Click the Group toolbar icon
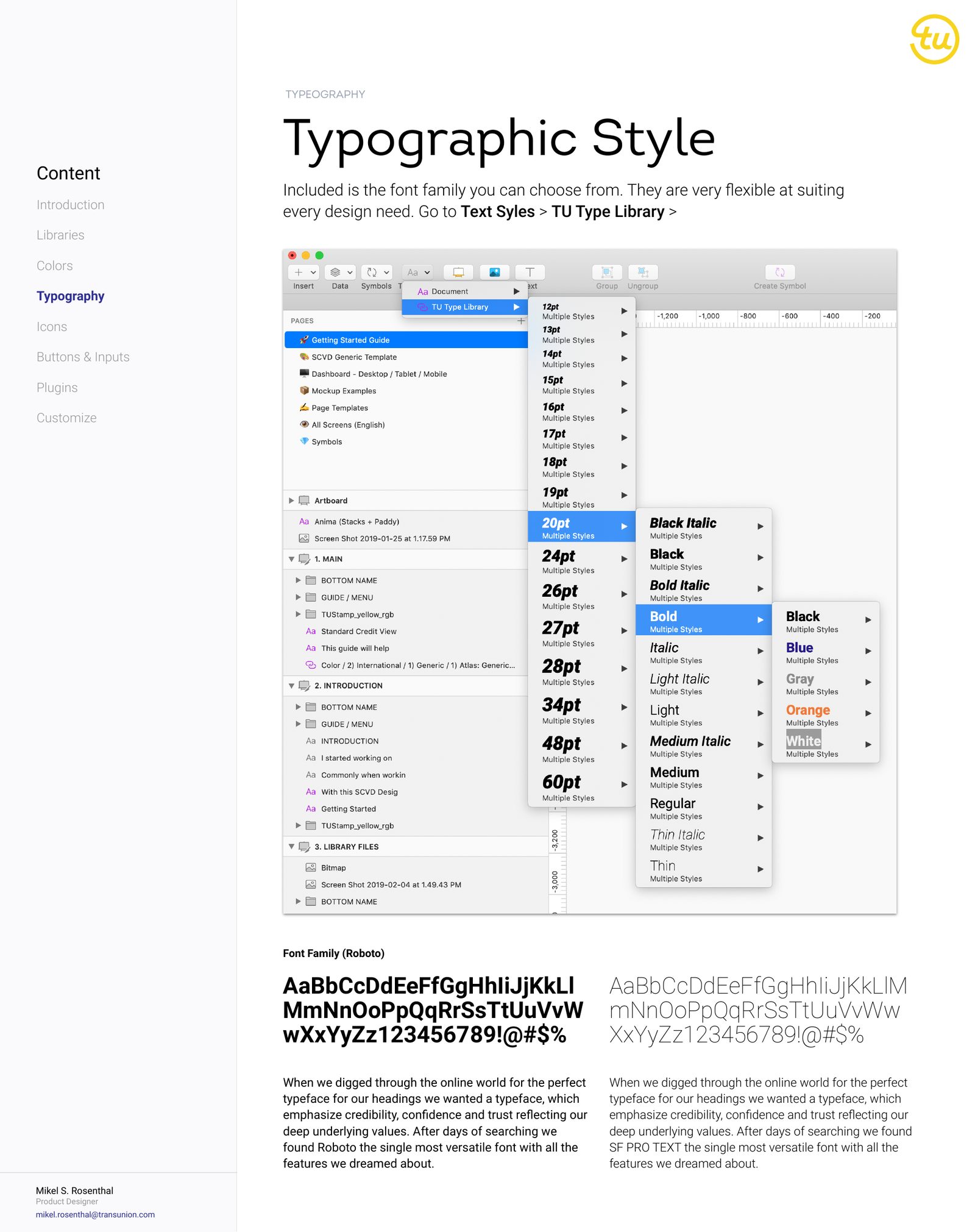Screen dimensions: 975x1232 point(607,272)
